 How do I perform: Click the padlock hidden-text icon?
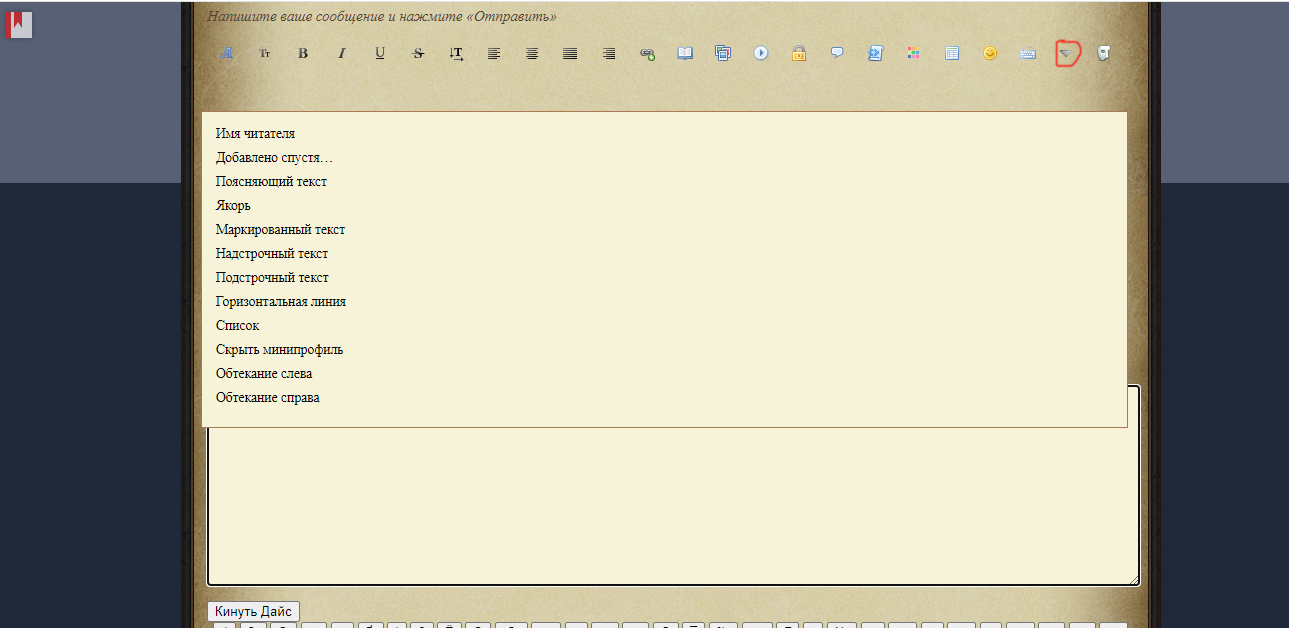pos(799,54)
